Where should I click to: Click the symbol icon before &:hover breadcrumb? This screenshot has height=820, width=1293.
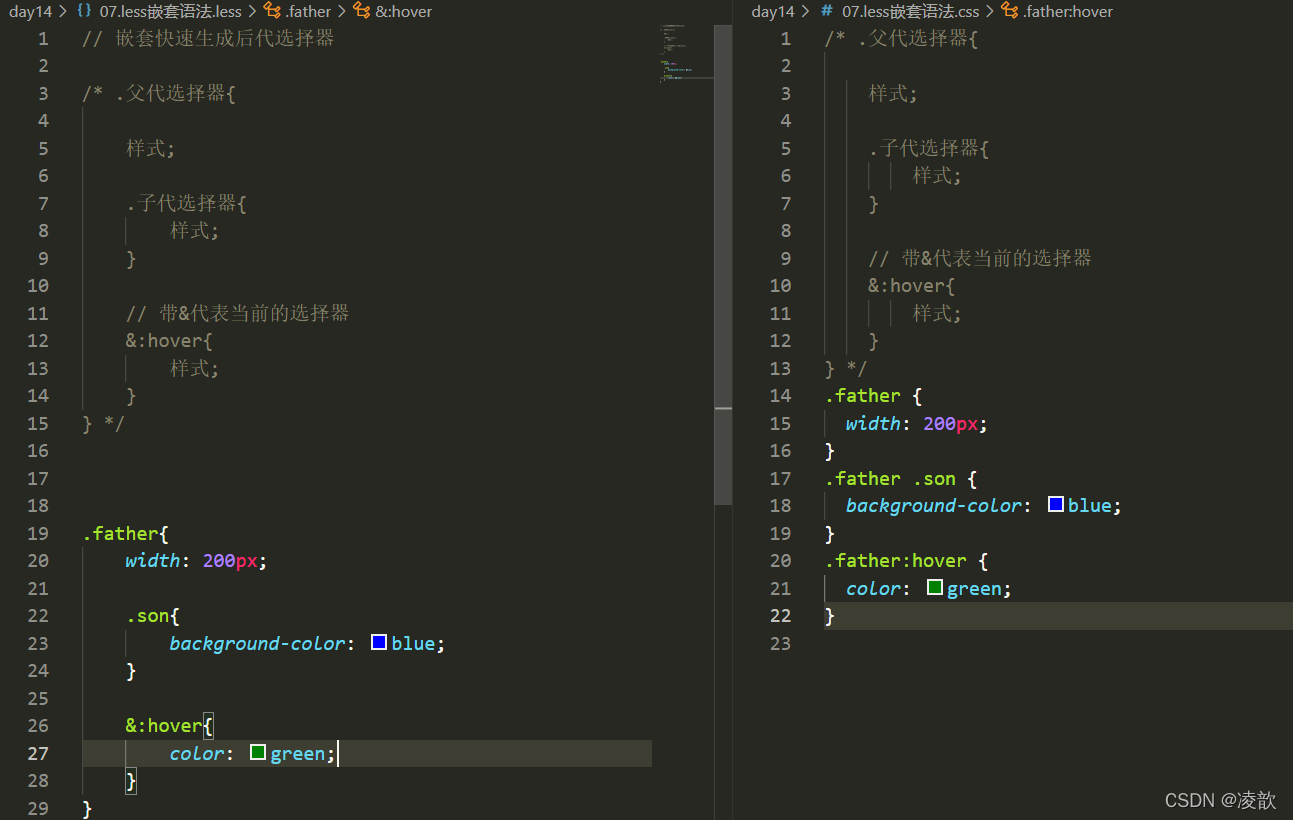pos(362,11)
